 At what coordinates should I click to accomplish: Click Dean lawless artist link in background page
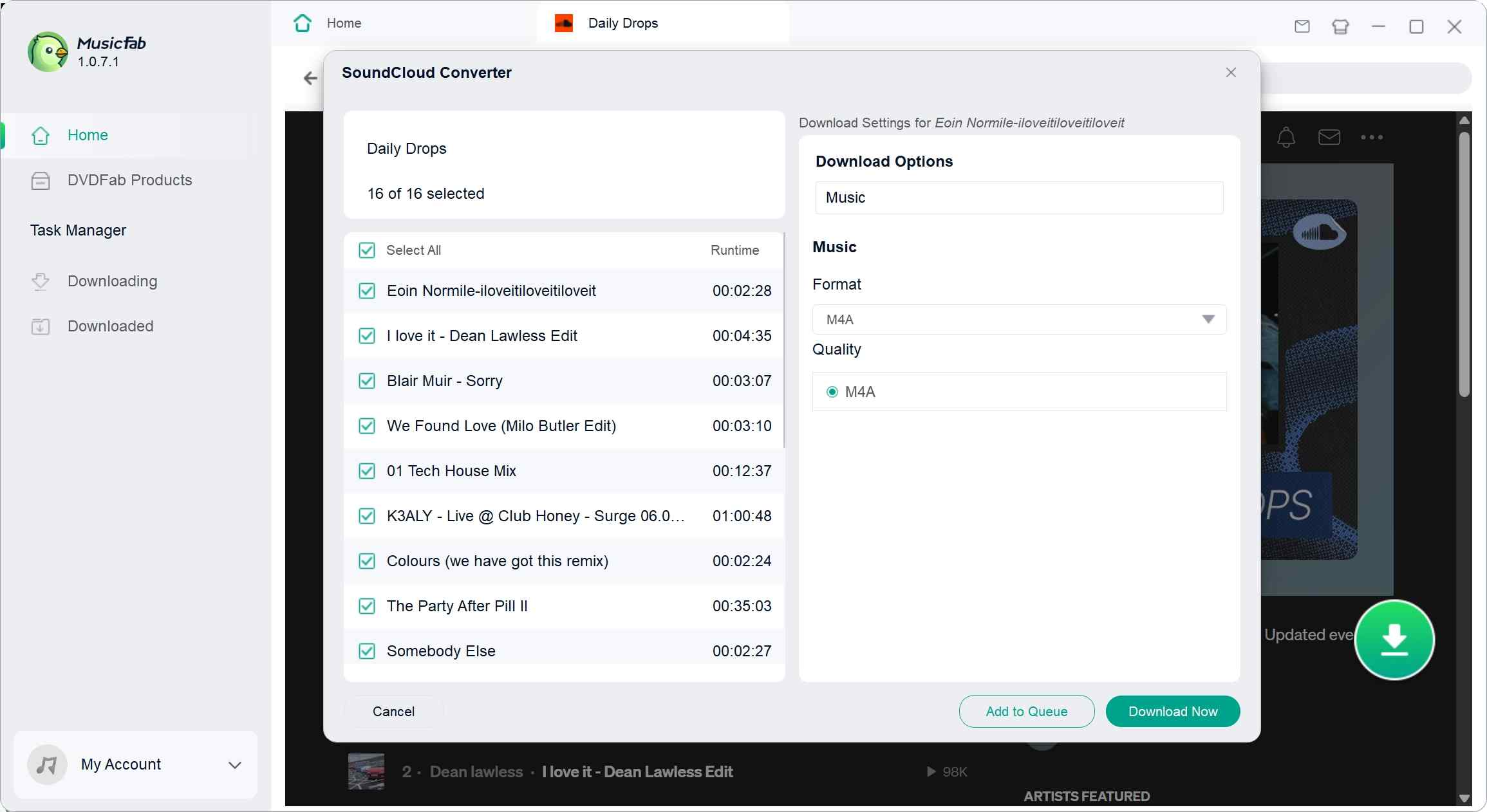476,771
